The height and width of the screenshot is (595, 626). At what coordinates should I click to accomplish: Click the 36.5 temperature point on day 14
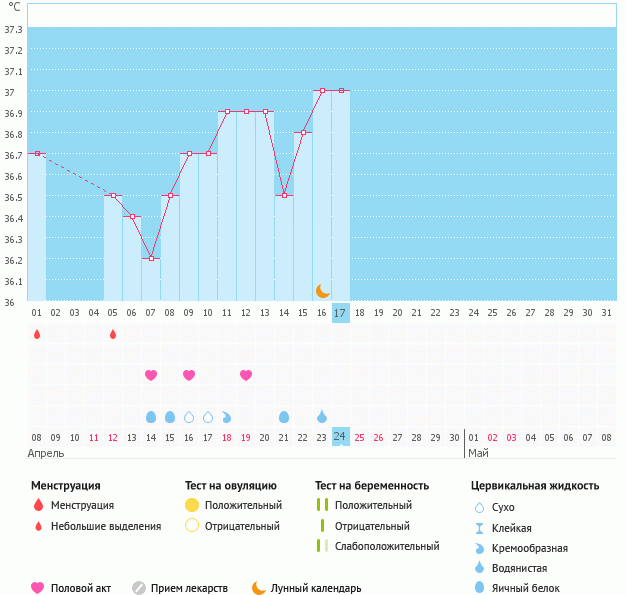(x=284, y=195)
